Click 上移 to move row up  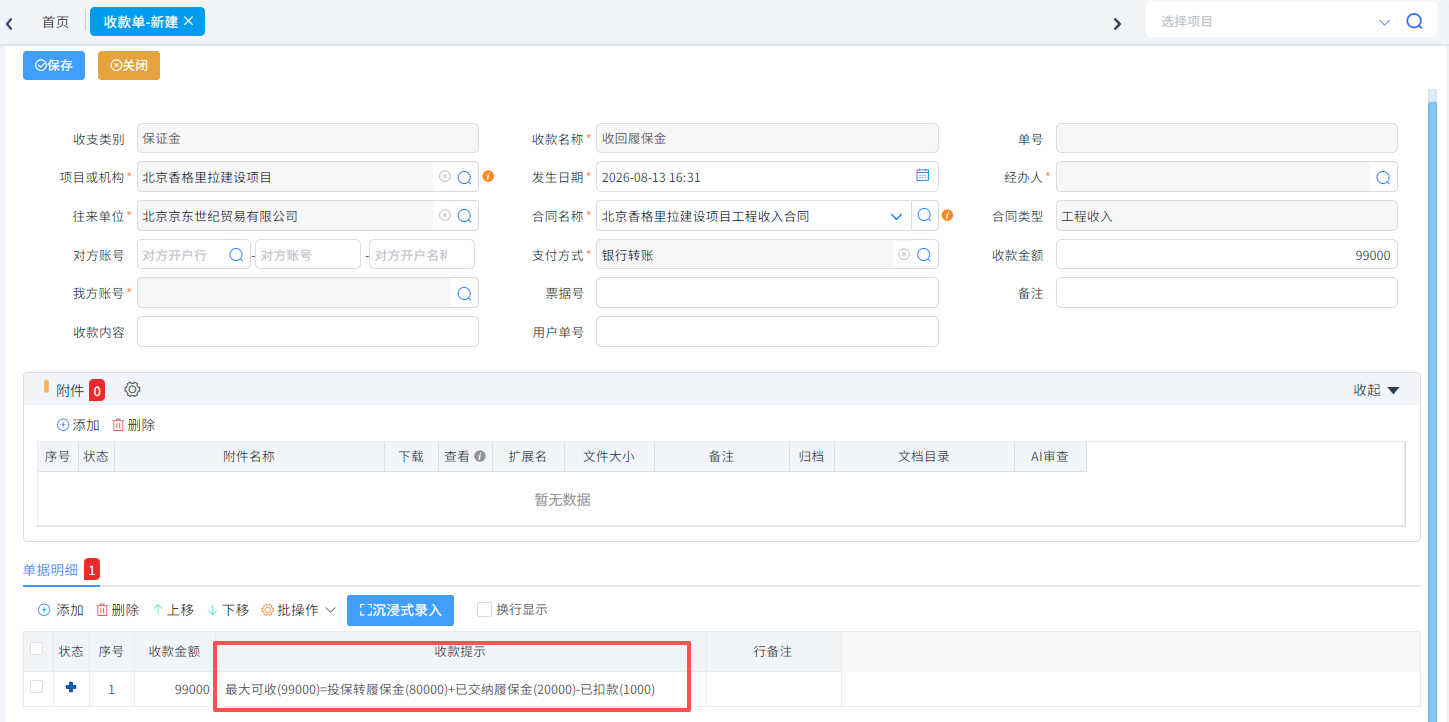click(173, 610)
